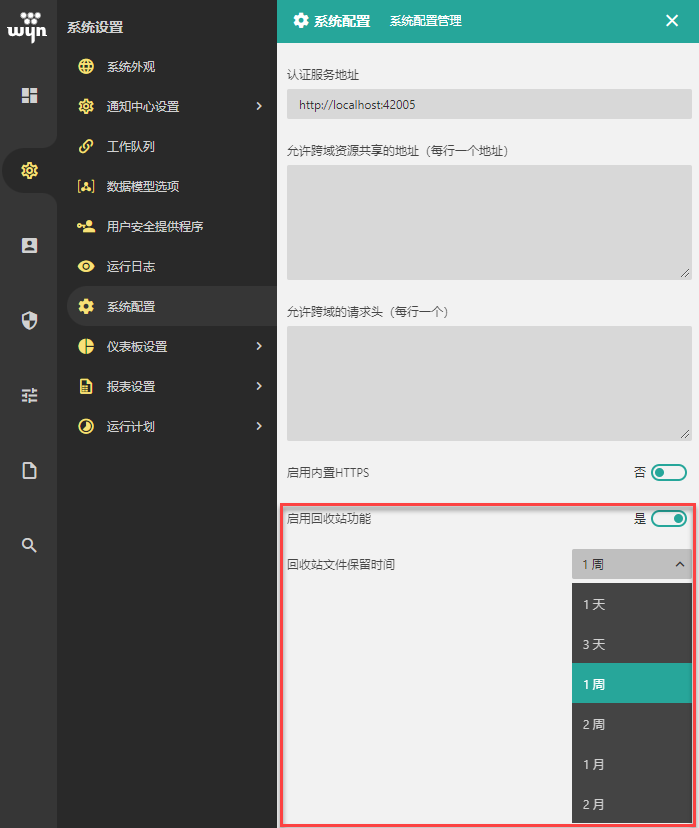The height and width of the screenshot is (828, 699).
Task: Click the eye icon beside 运行日志
Action: click(x=86, y=267)
